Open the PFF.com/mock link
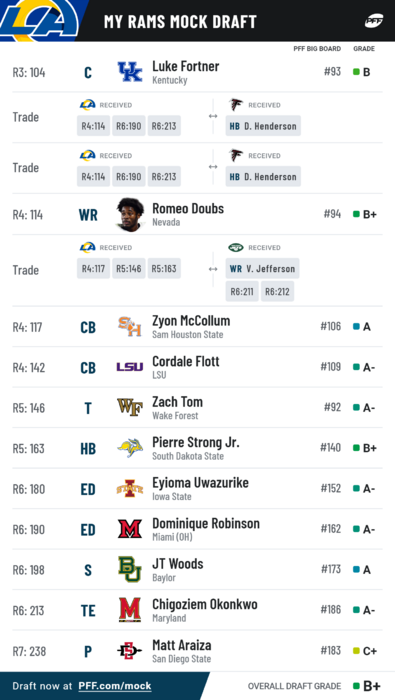 point(115,686)
